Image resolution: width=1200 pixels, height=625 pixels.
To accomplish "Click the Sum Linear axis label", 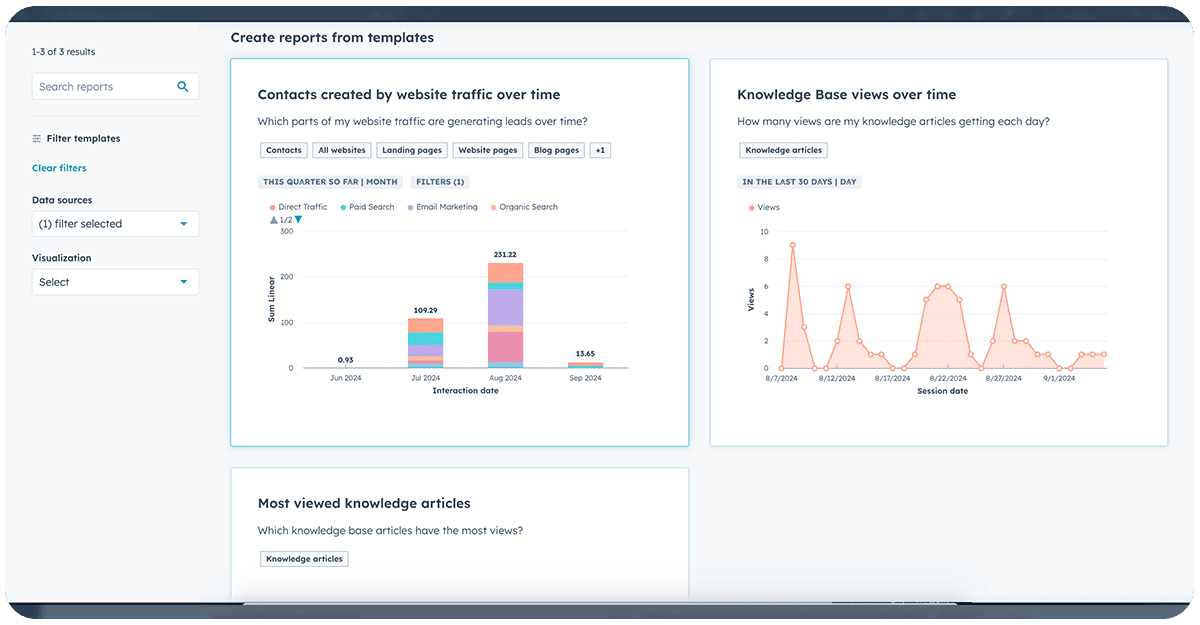I will [271, 300].
